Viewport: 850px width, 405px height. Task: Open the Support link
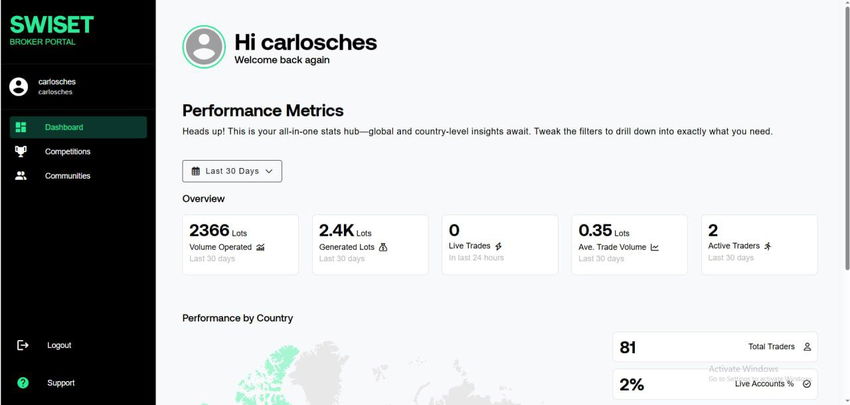(60, 383)
